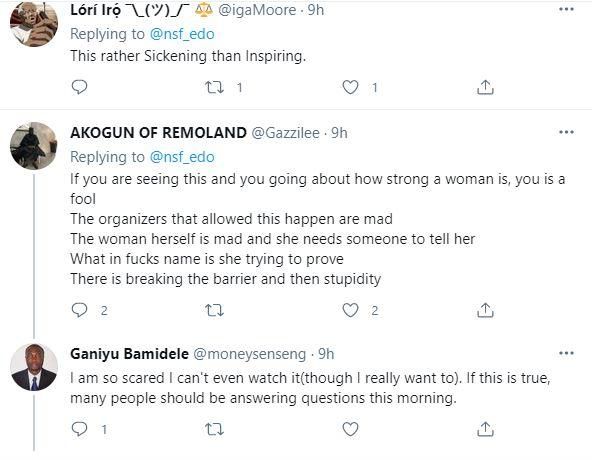This screenshot has height=460, width=592.
Task: Reply to Ganiyu Bamidele's tweet
Action: click(79, 429)
